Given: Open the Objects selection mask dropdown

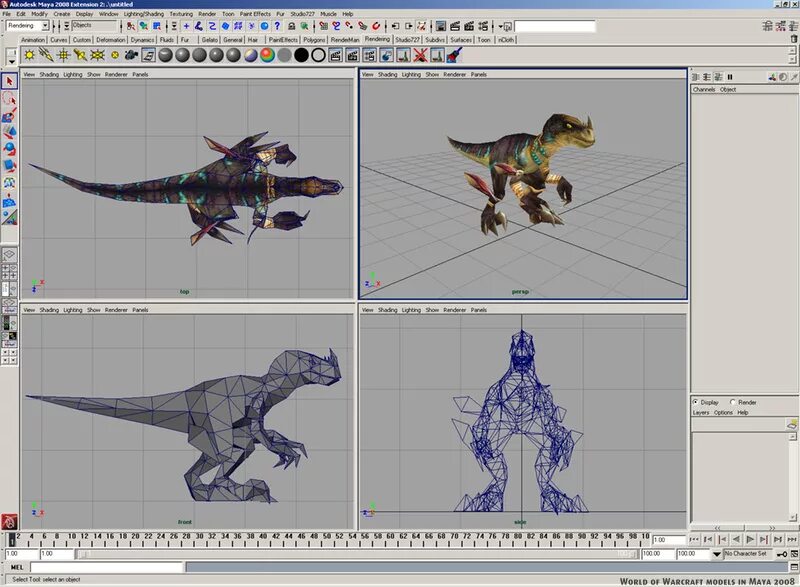Looking at the screenshot, I should 94,25.
